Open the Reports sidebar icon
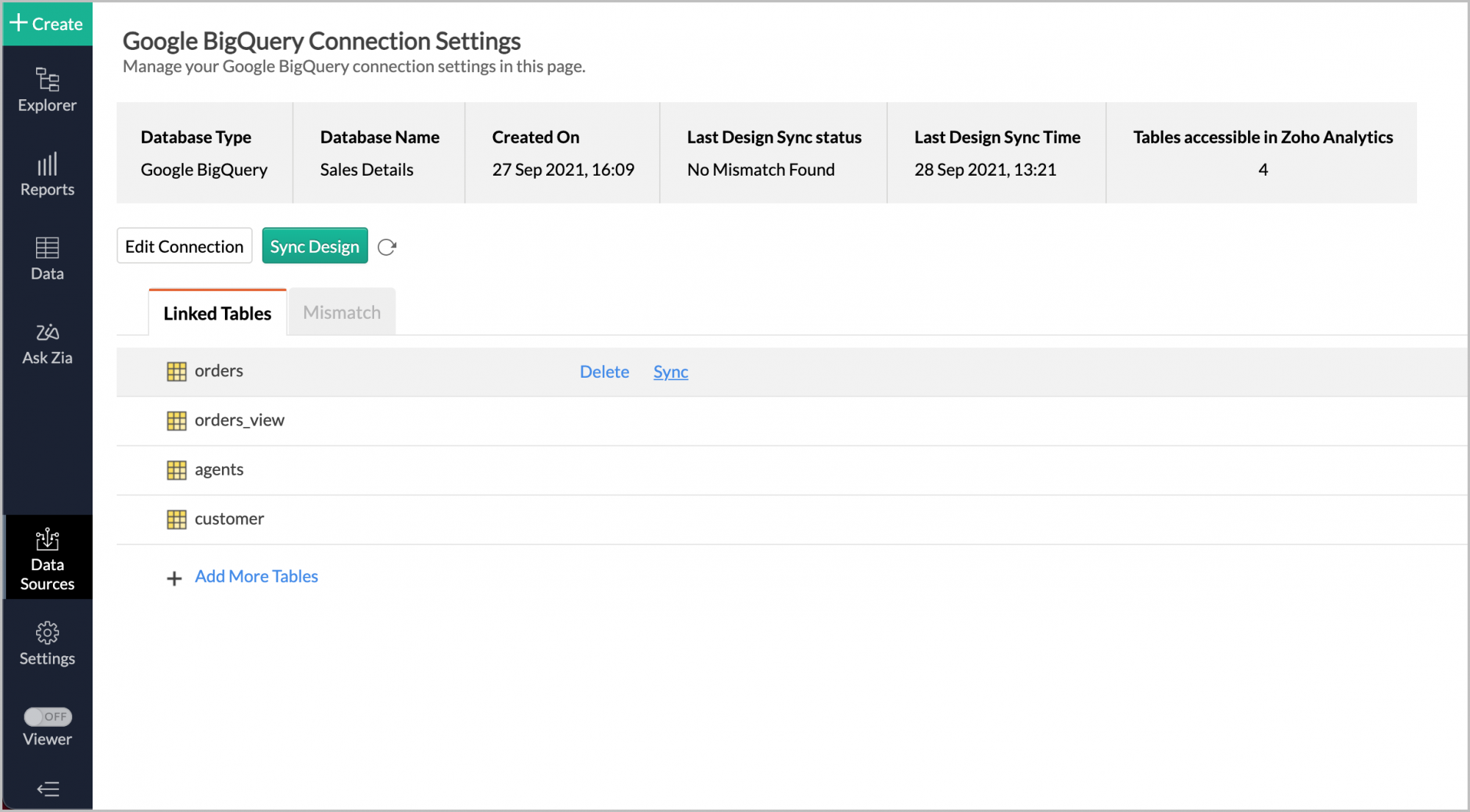1470x812 pixels. [x=47, y=175]
